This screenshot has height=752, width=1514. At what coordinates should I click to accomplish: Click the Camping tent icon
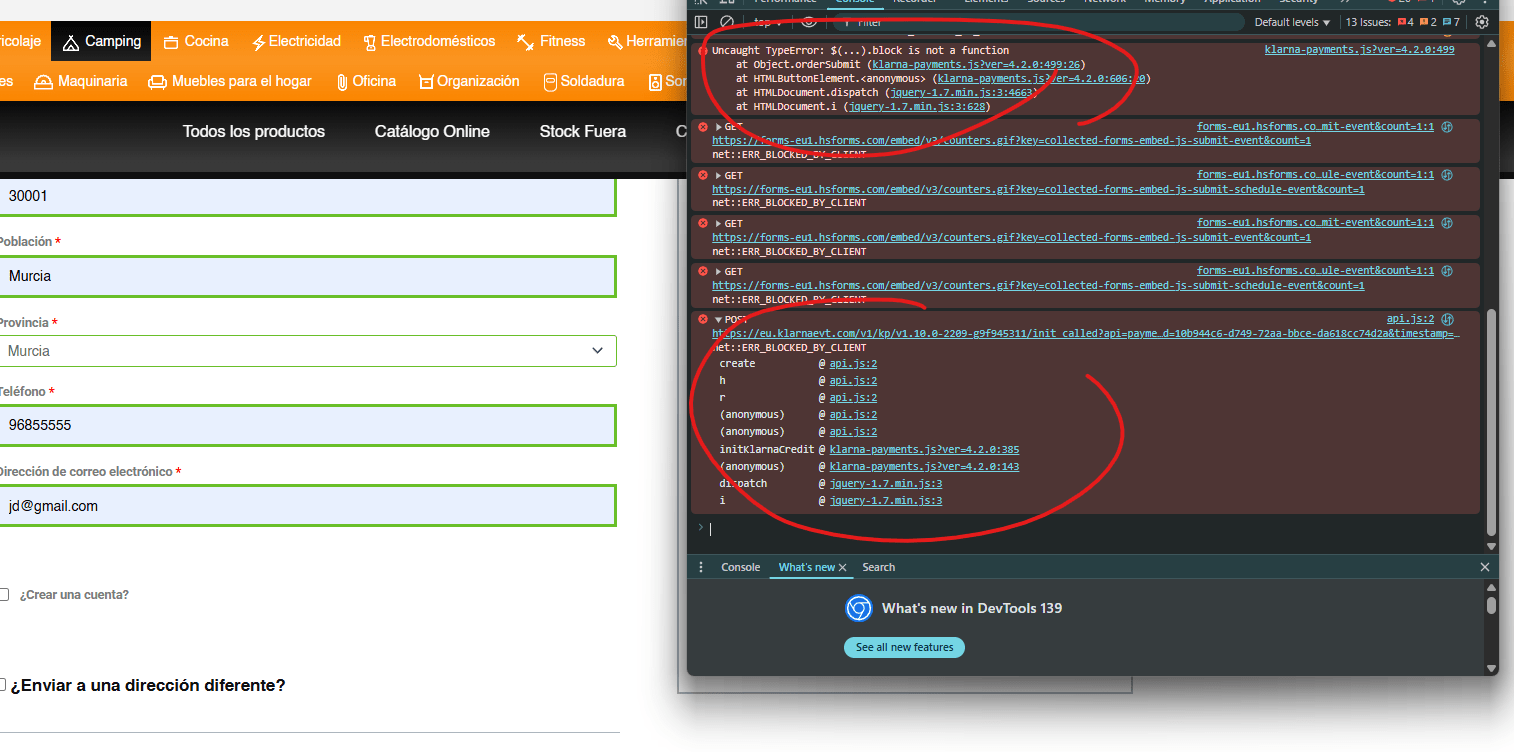tap(71, 42)
